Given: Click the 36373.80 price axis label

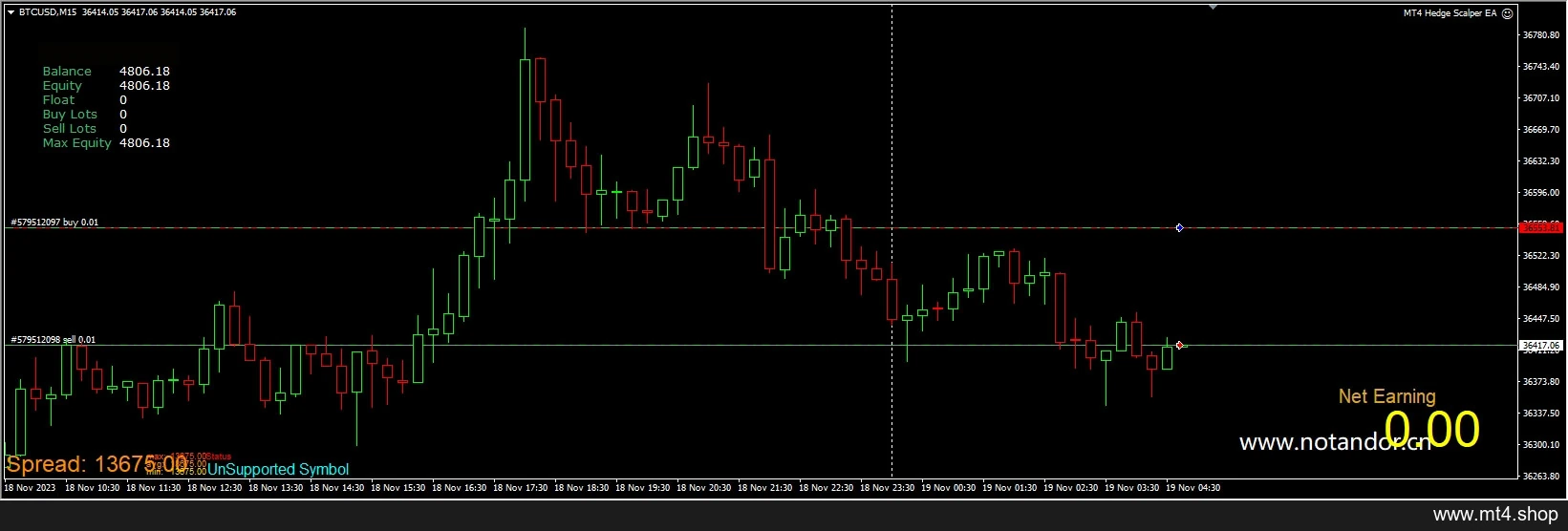Looking at the screenshot, I should [1540, 382].
